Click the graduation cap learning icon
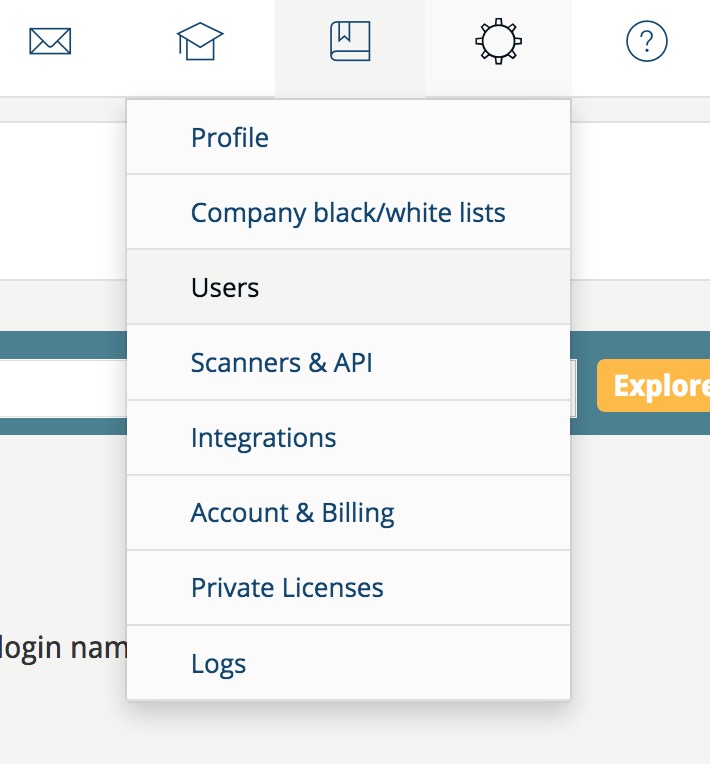Image resolution: width=710 pixels, height=764 pixels. coord(200,41)
